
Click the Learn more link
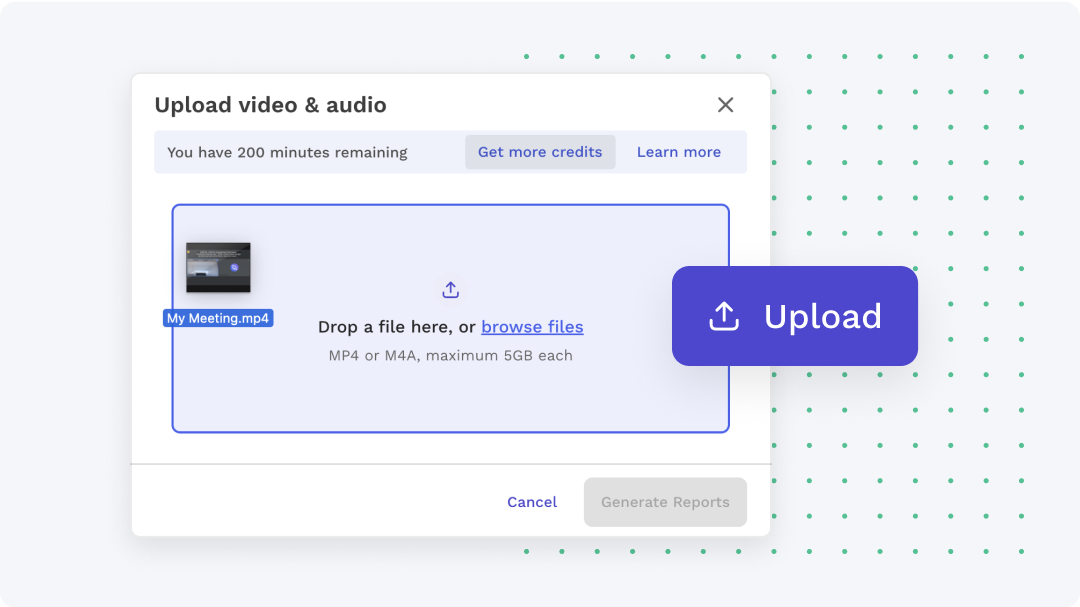(678, 151)
